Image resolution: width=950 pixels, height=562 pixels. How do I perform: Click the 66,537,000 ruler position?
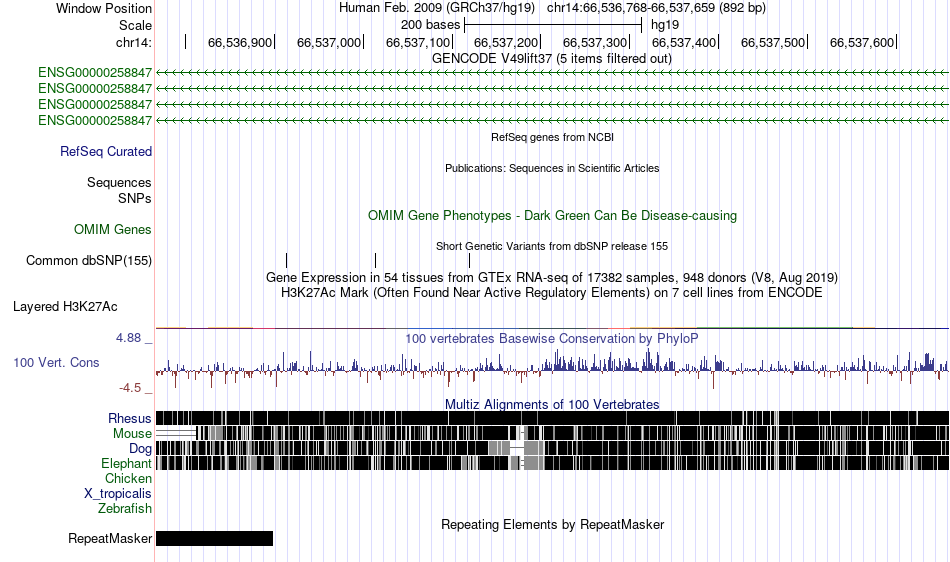click(328, 42)
